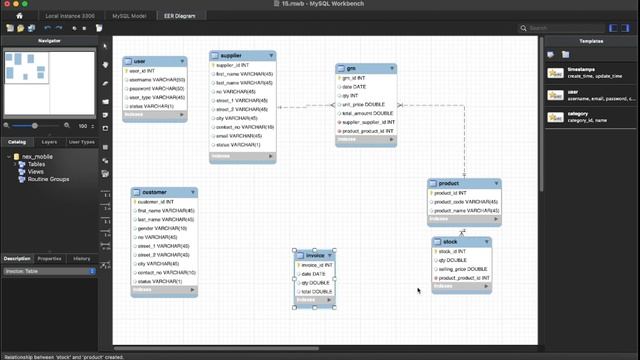
Task: Expand the Tables node in catalog tree
Action: coord(15,164)
